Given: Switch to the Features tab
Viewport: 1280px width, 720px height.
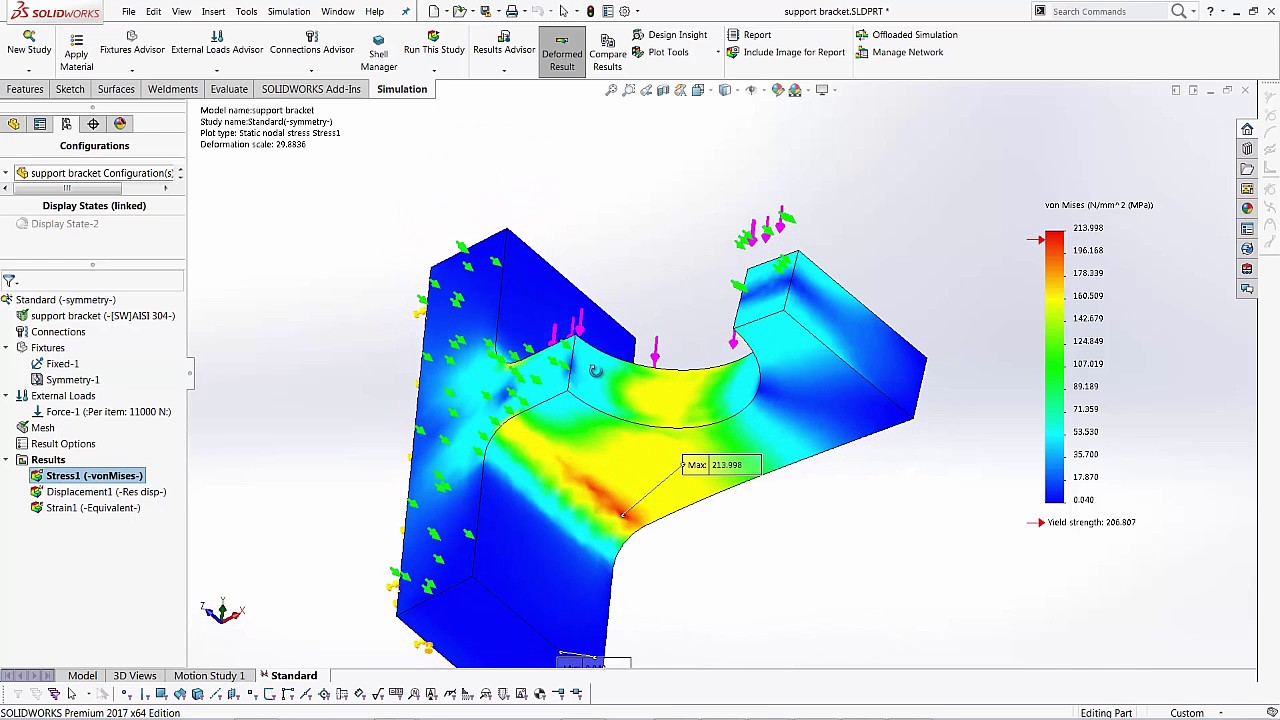Looking at the screenshot, I should 25,89.
